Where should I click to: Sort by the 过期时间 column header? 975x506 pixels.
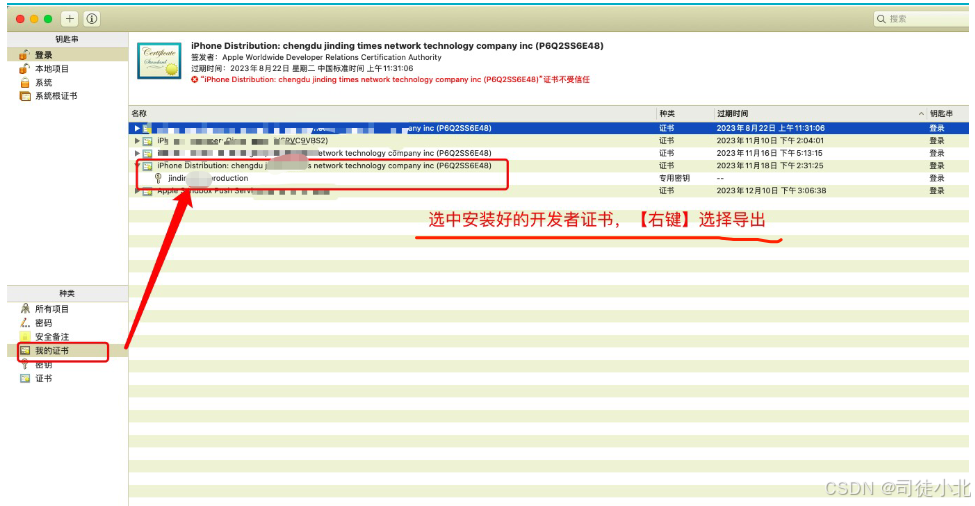point(820,113)
